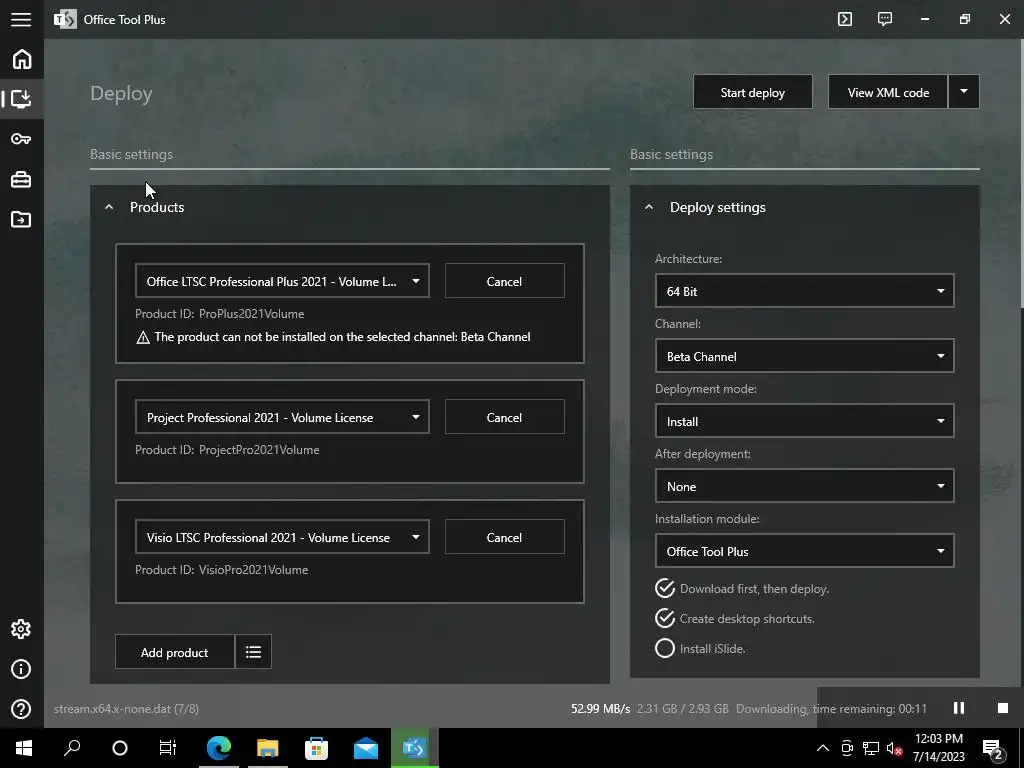Open the feedback chat icon in title bar
1024x768 pixels.
point(885,19)
